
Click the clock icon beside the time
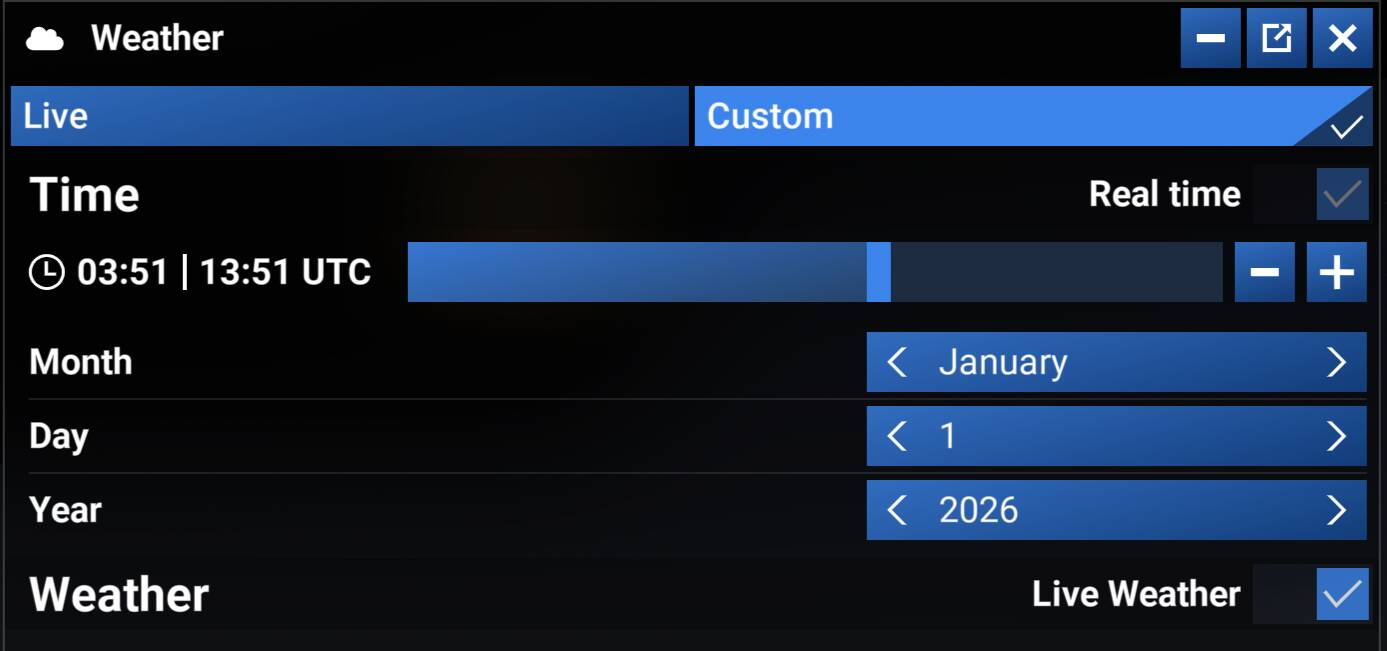[46, 272]
